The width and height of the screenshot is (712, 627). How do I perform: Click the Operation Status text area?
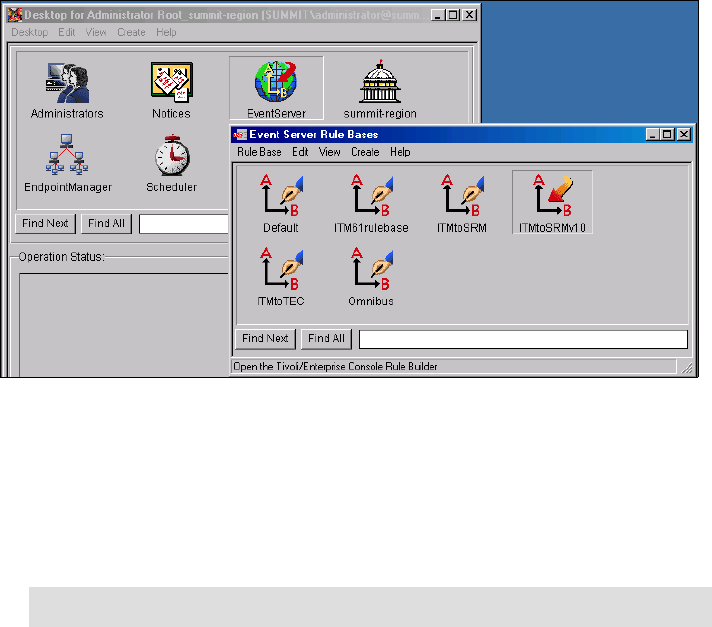pos(124,324)
